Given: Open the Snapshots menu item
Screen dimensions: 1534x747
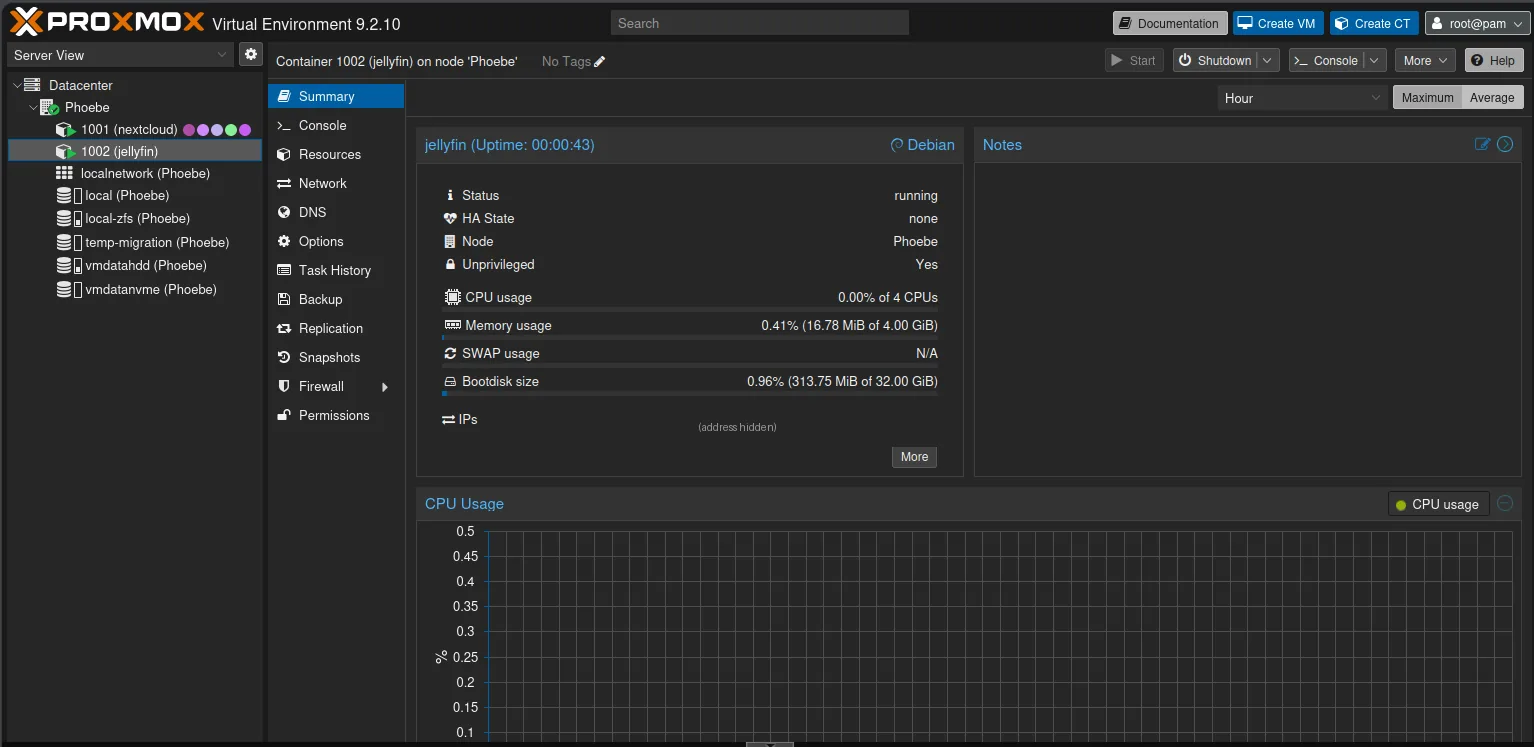Looking at the screenshot, I should click(329, 357).
